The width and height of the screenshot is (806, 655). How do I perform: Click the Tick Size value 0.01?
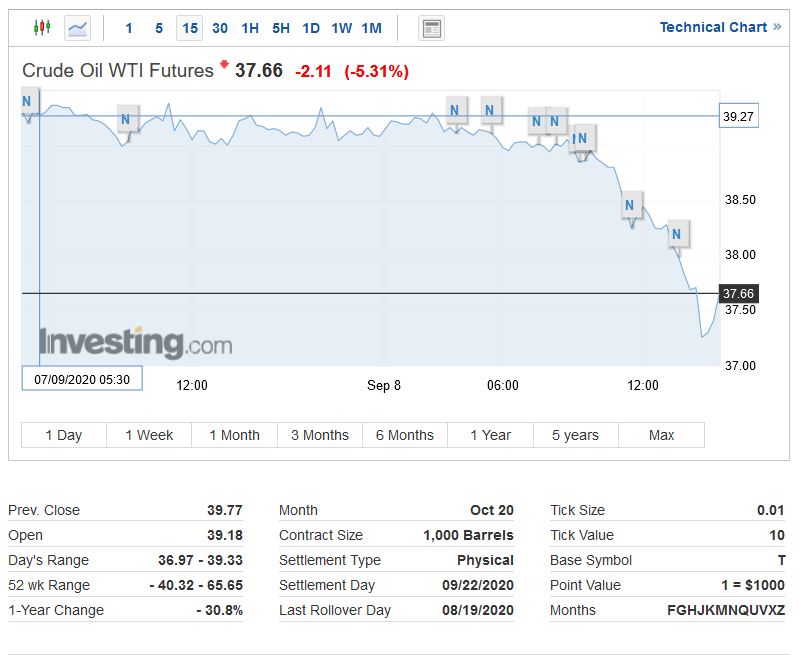[771, 510]
